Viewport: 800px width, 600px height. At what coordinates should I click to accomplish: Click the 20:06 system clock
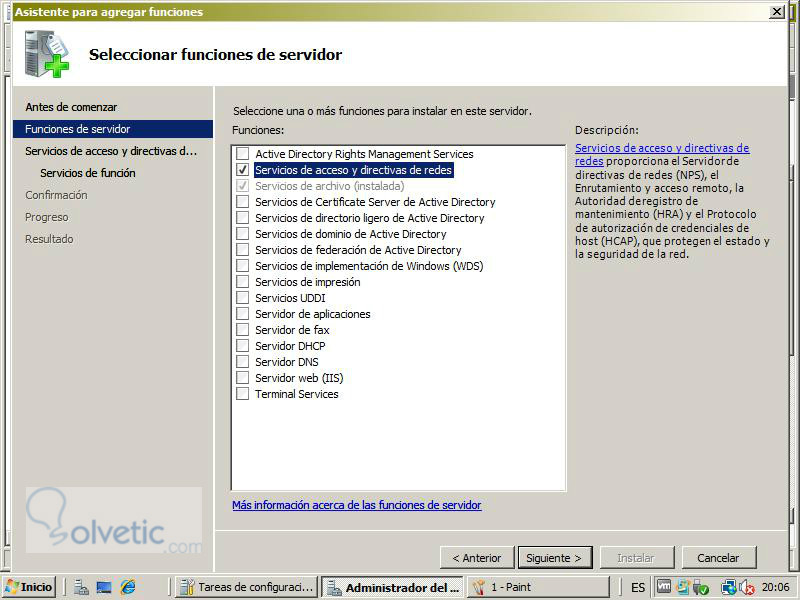[775, 587]
